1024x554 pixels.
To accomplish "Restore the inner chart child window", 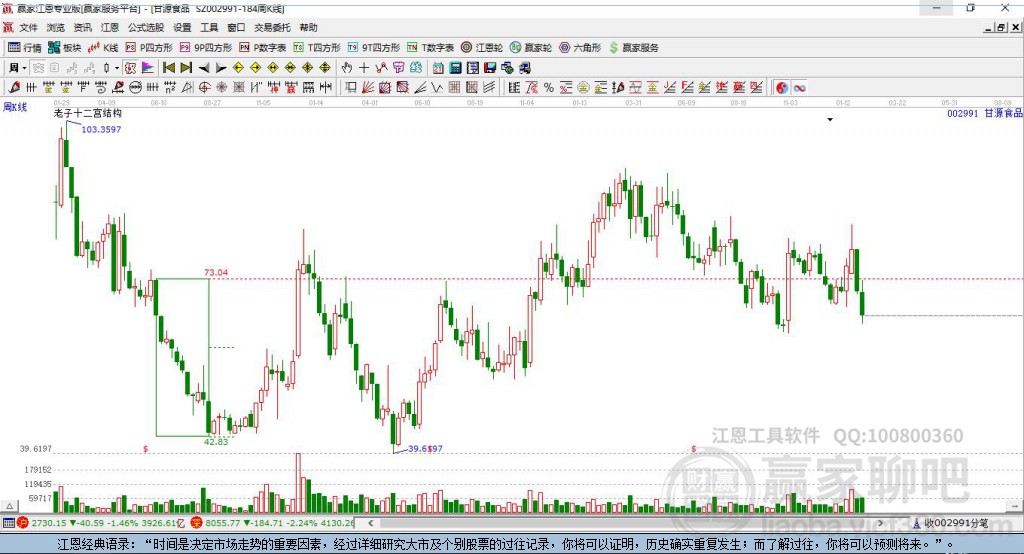I will 1002,27.
